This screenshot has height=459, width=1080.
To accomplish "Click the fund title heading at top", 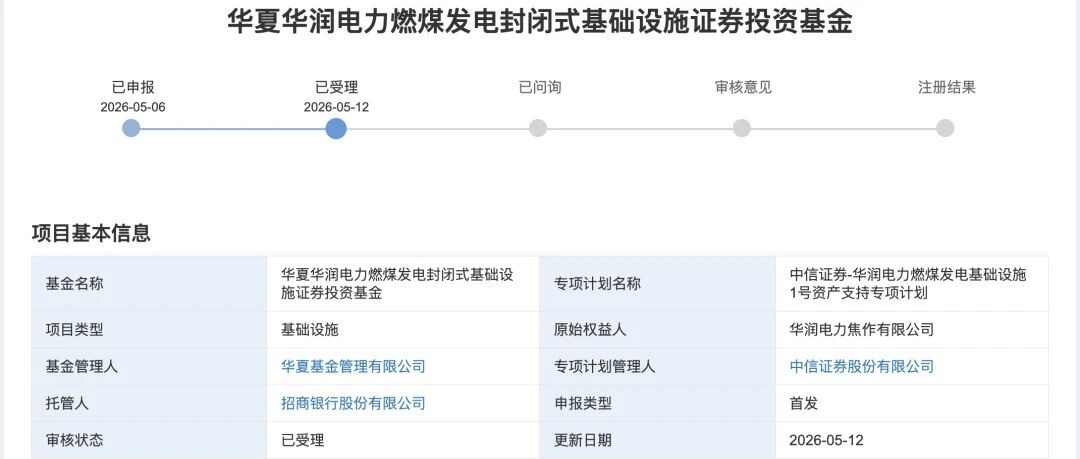I will tap(540, 21).
